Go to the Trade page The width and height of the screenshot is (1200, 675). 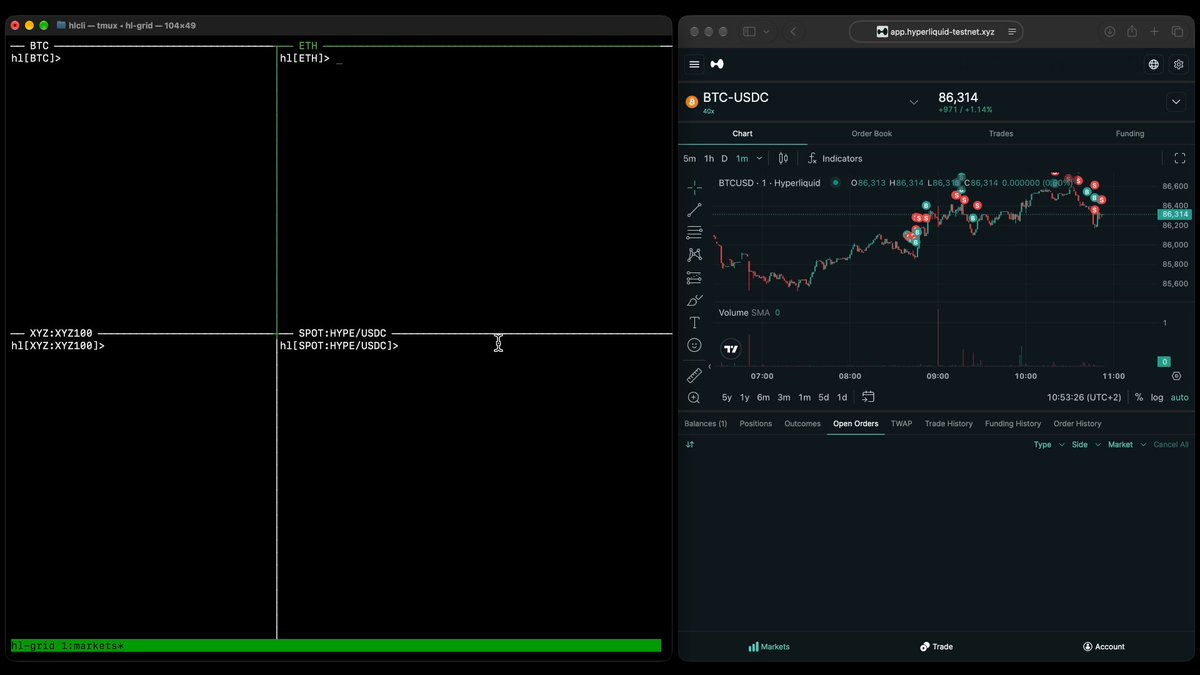[936, 647]
